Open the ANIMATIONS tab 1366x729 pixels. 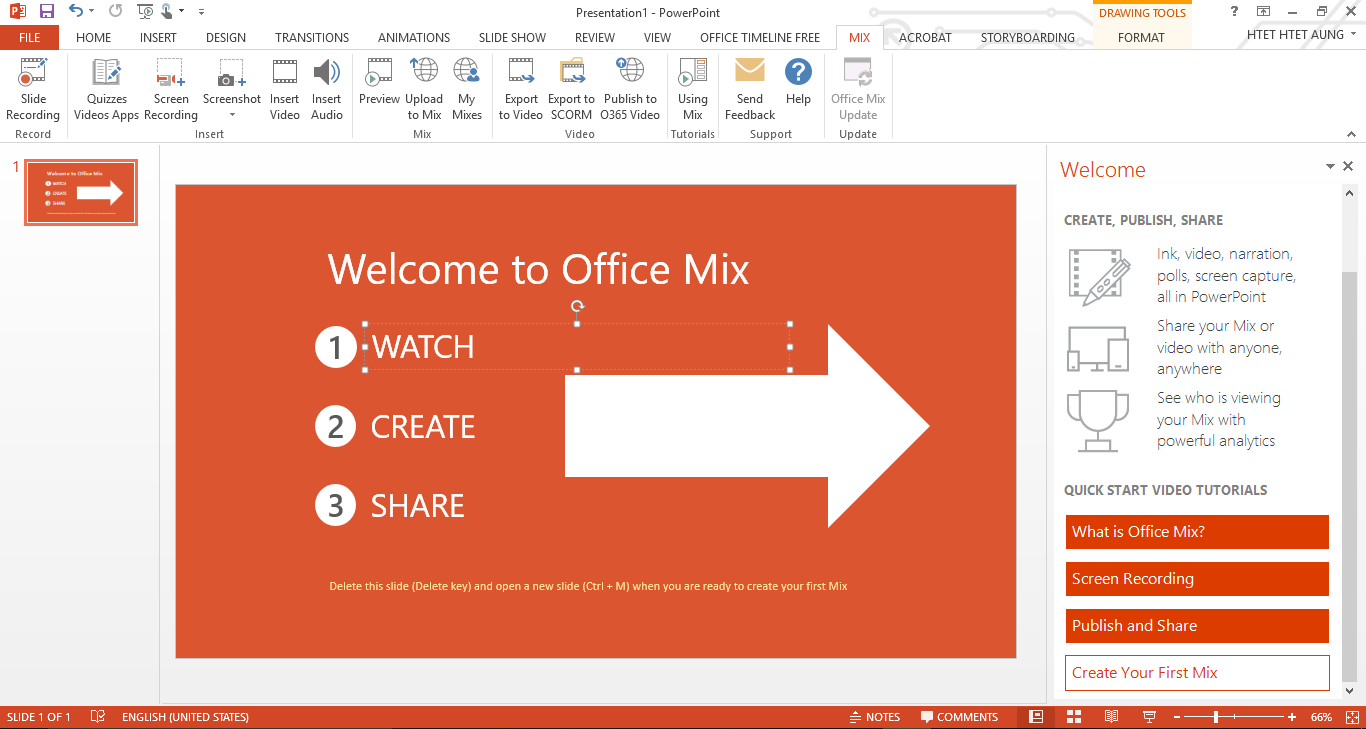pos(414,38)
